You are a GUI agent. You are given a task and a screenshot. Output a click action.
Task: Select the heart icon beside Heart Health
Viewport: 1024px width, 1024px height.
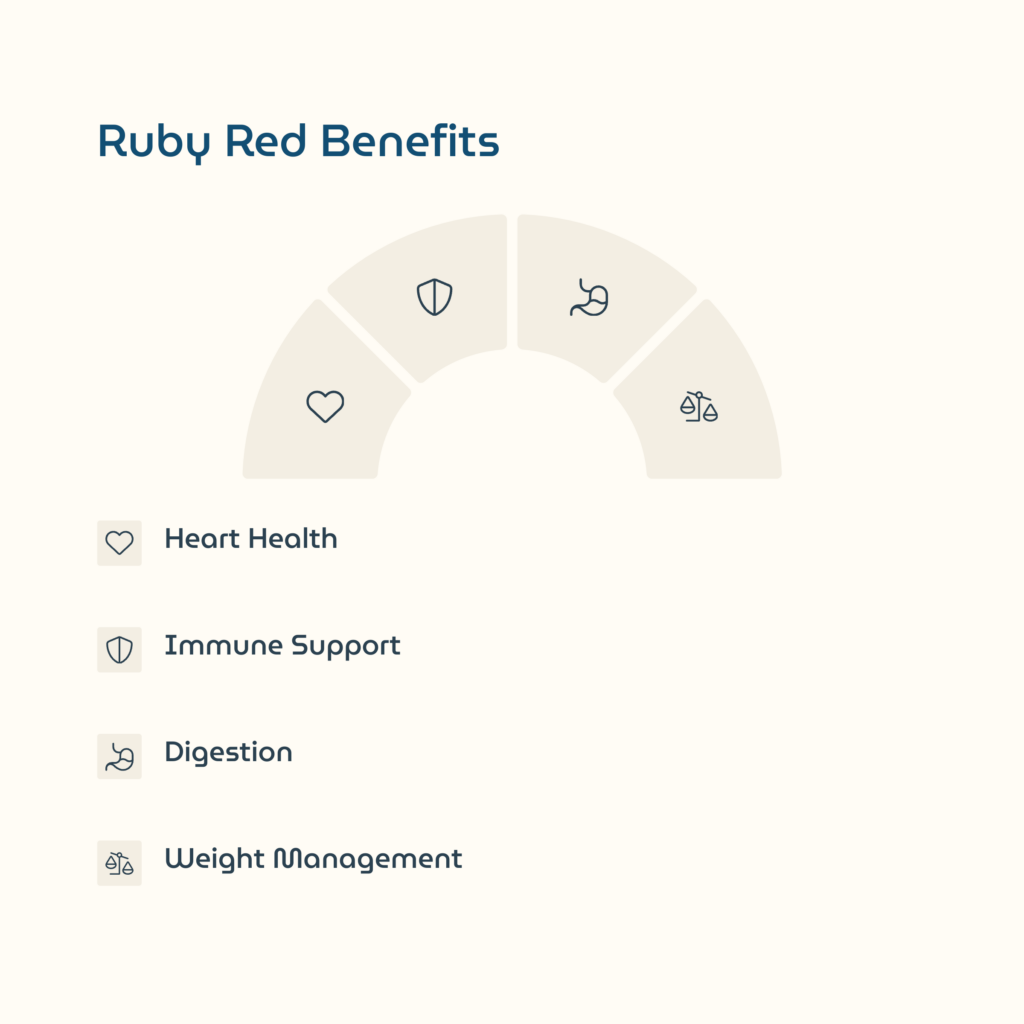coord(119,543)
